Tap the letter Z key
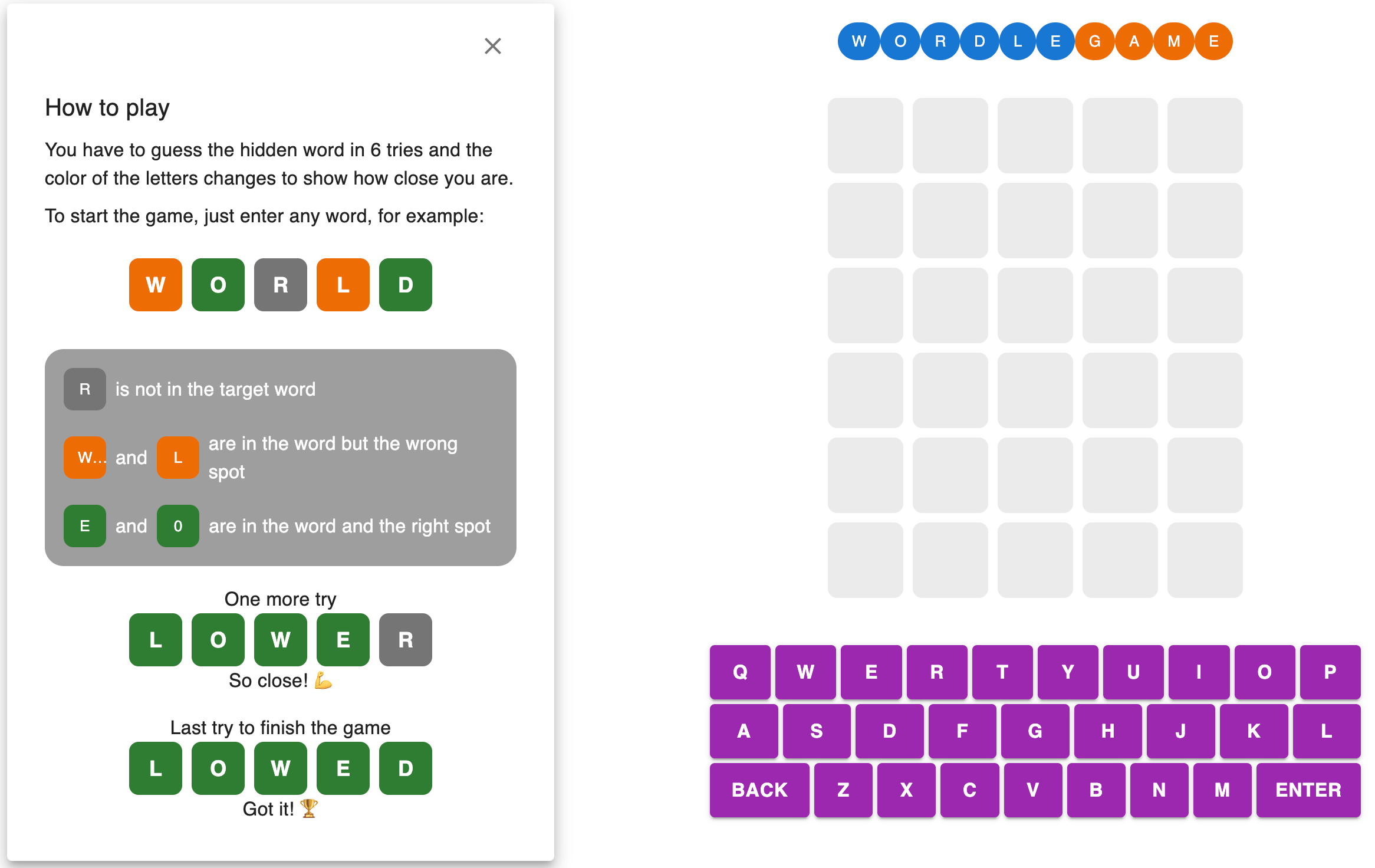This screenshot has width=1375, height=868. (x=843, y=790)
